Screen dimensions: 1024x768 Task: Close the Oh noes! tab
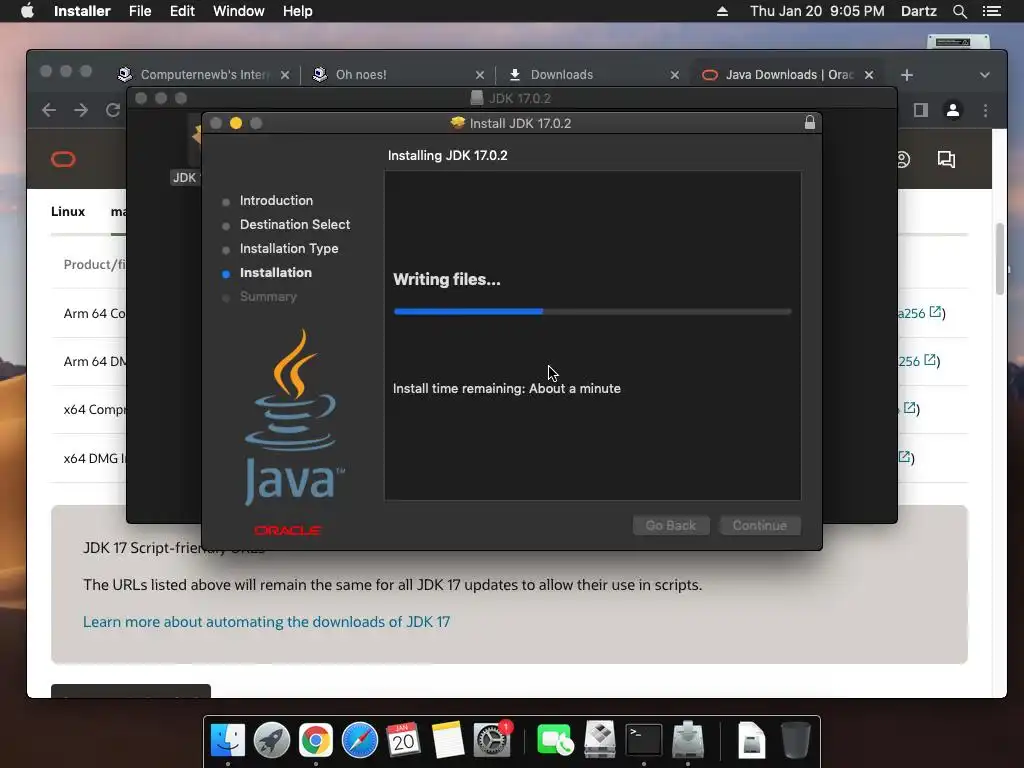480,75
